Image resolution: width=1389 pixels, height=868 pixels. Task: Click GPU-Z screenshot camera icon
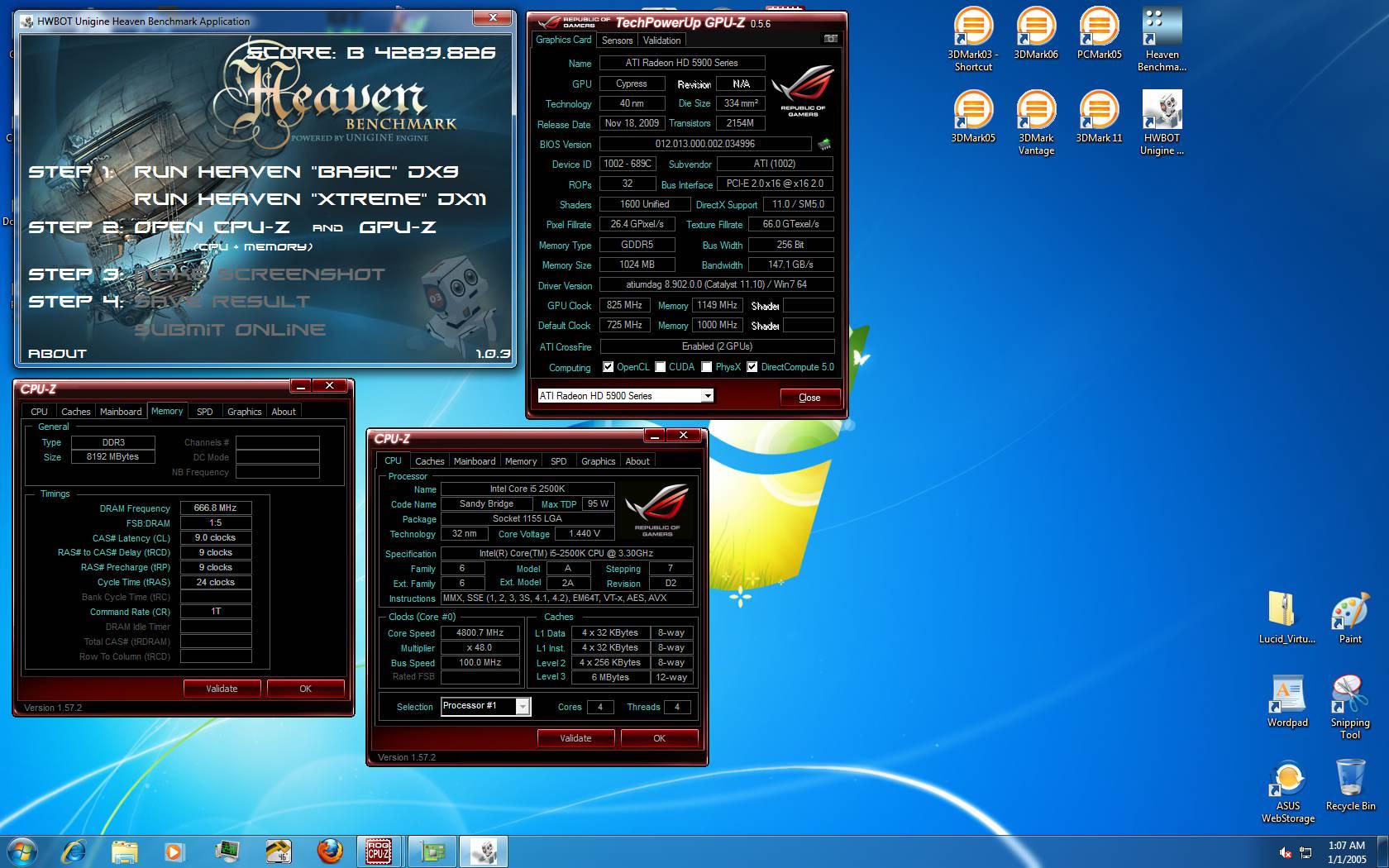[830, 39]
